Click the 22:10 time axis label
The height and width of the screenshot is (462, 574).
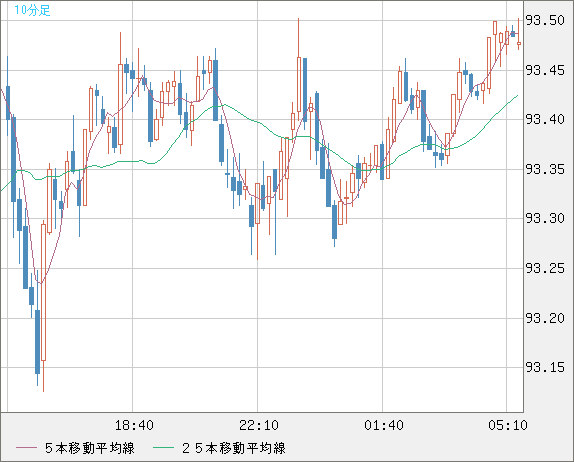click(259, 425)
